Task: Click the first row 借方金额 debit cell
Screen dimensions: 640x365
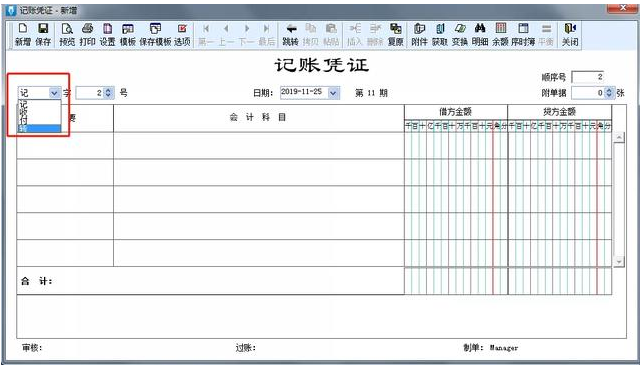Action: pos(456,145)
